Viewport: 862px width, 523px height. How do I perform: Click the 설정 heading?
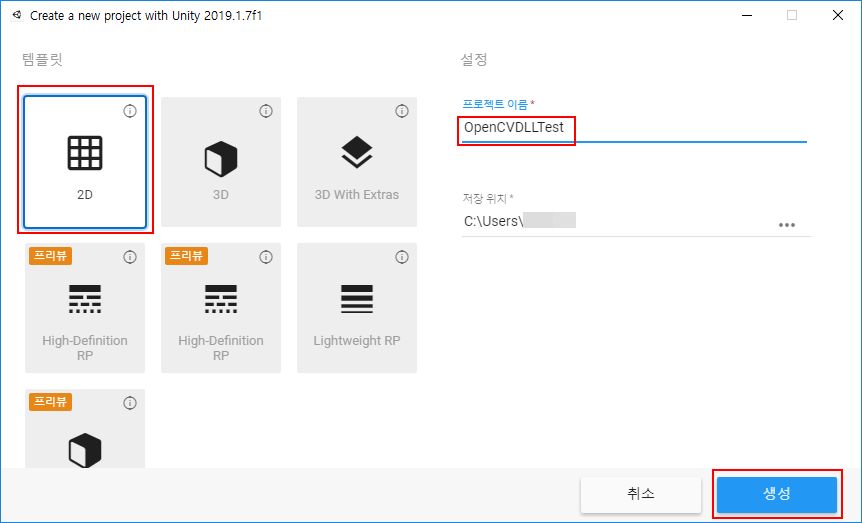point(474,59)
